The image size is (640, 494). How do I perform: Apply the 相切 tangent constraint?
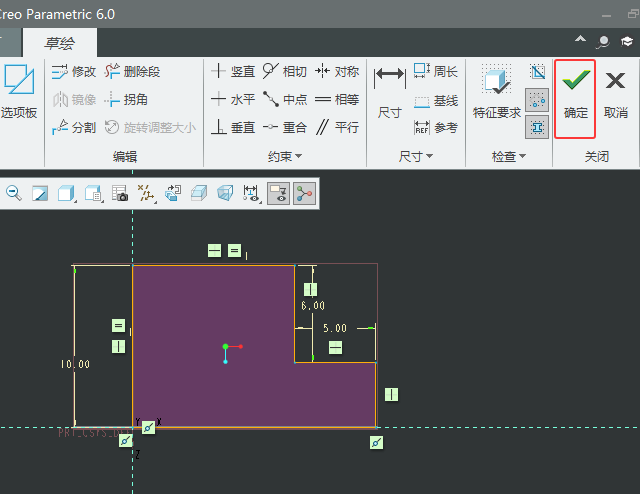pos(284,72)
